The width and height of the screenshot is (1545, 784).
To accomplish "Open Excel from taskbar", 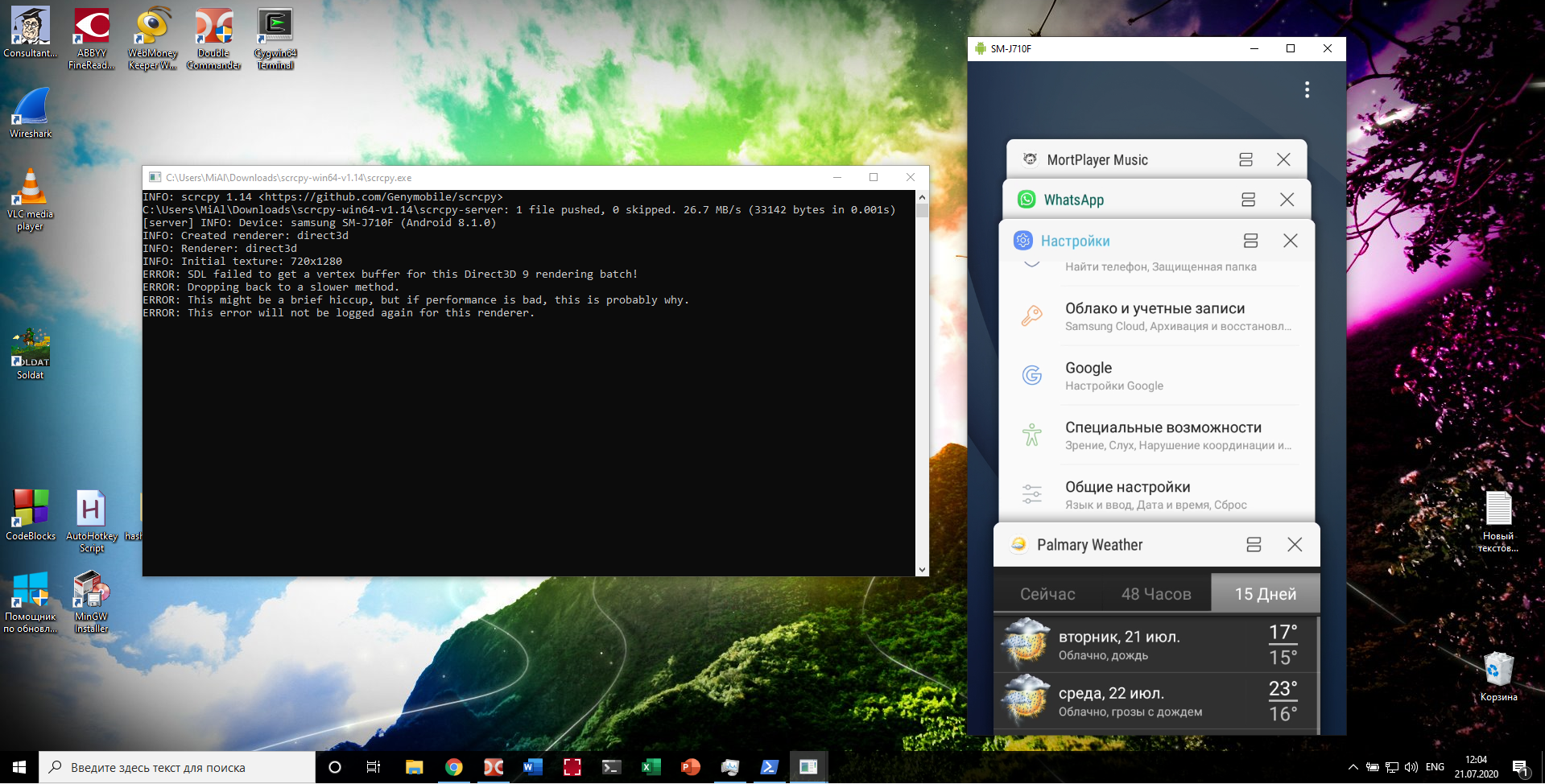I will pyautogui.click(x=651, y=767).
